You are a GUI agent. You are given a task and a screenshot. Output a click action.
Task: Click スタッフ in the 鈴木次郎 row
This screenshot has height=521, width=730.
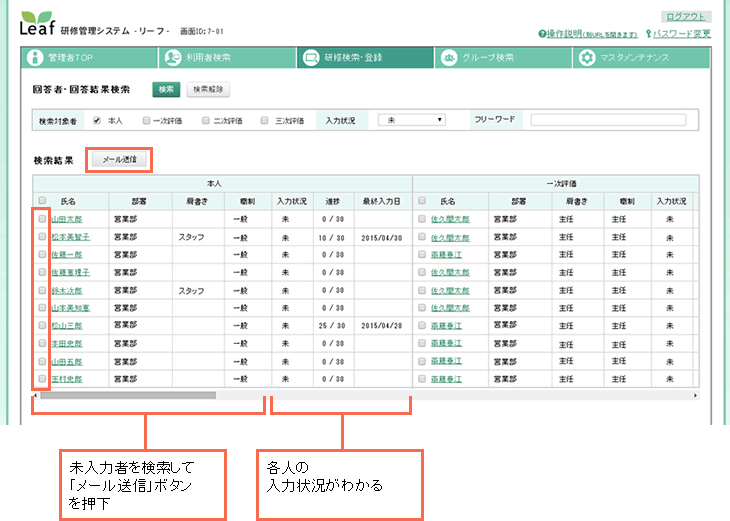[x=191, y=291]
